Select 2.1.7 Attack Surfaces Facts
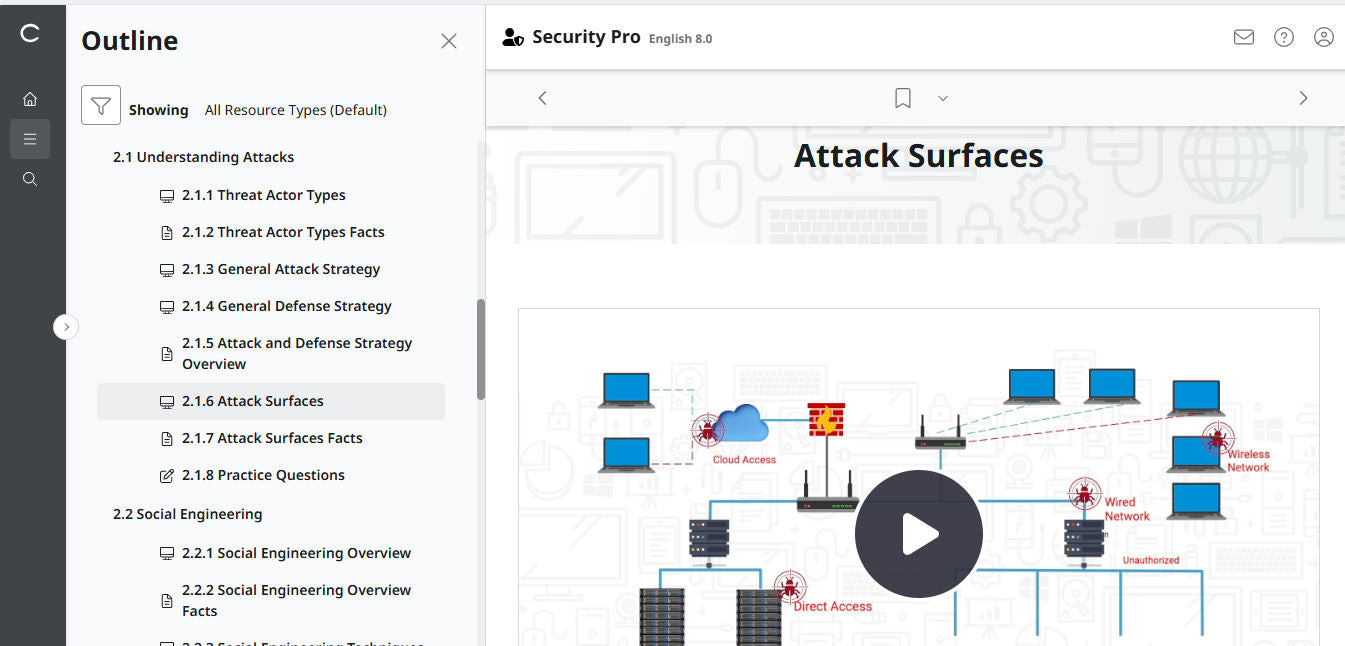The height and width of the screenshot is (646, 1345). (x=272, y=438)
